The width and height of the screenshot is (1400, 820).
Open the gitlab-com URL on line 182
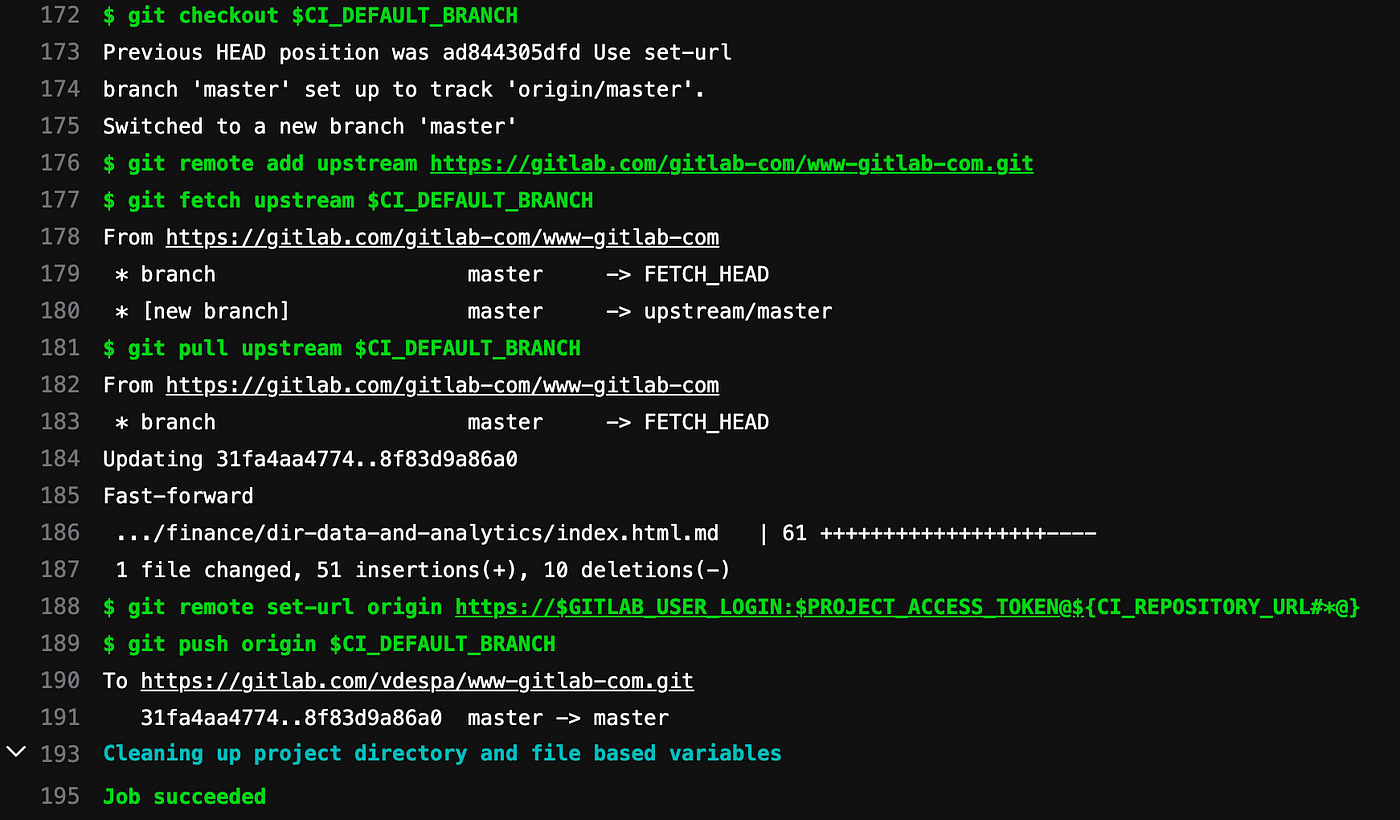click(442, 385)
